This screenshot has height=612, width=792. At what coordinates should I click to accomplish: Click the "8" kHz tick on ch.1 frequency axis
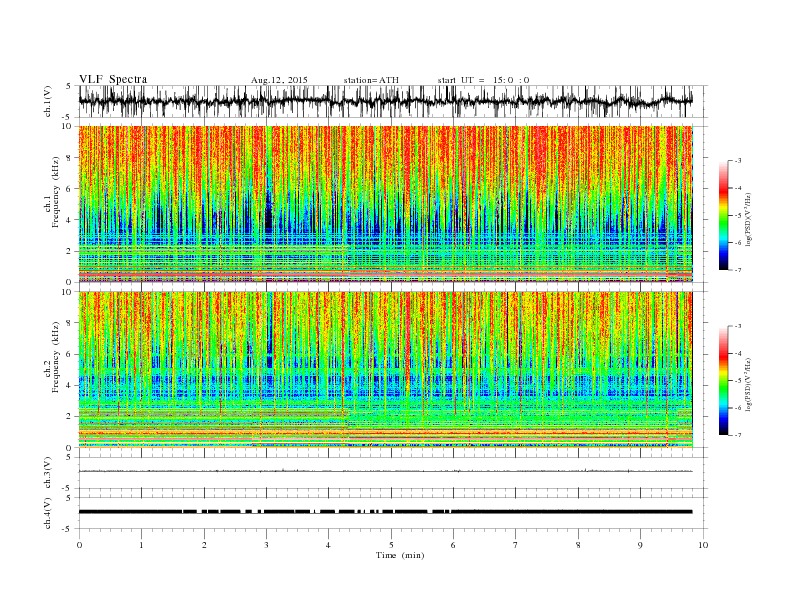pyautogui.click(x=70, y=158)
